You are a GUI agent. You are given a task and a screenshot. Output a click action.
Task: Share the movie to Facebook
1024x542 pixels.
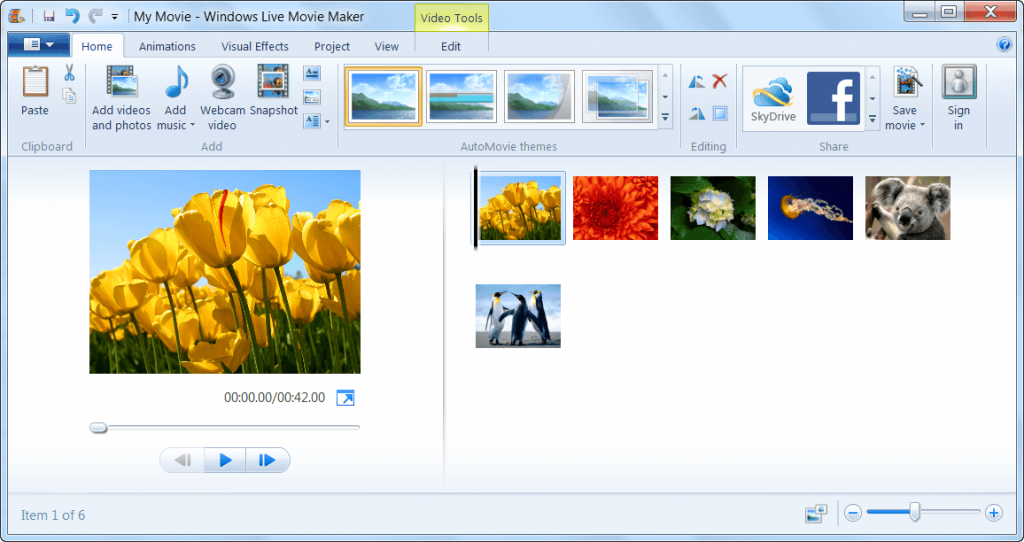[833, 98]
